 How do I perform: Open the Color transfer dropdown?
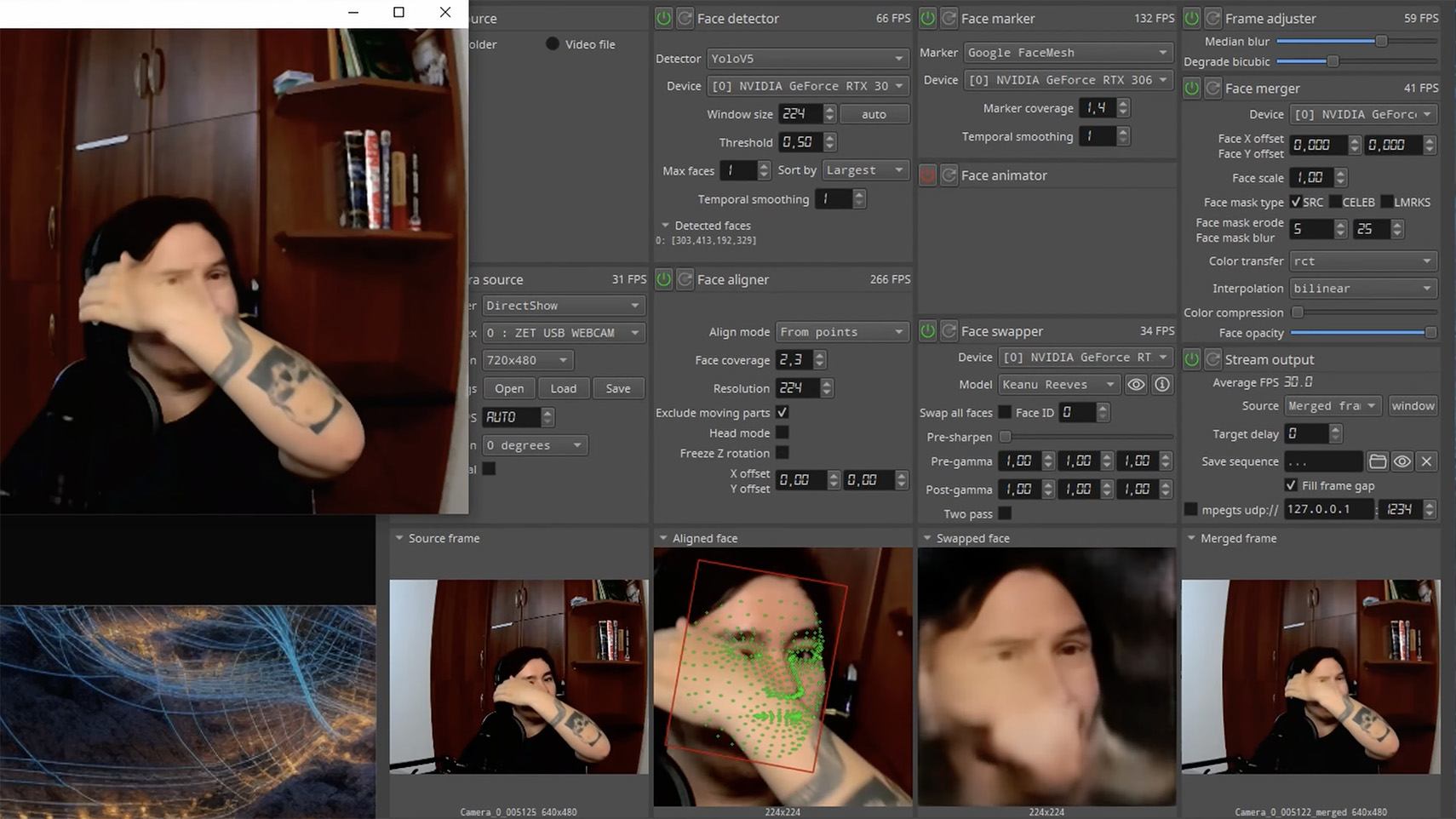pos(1363,261)
